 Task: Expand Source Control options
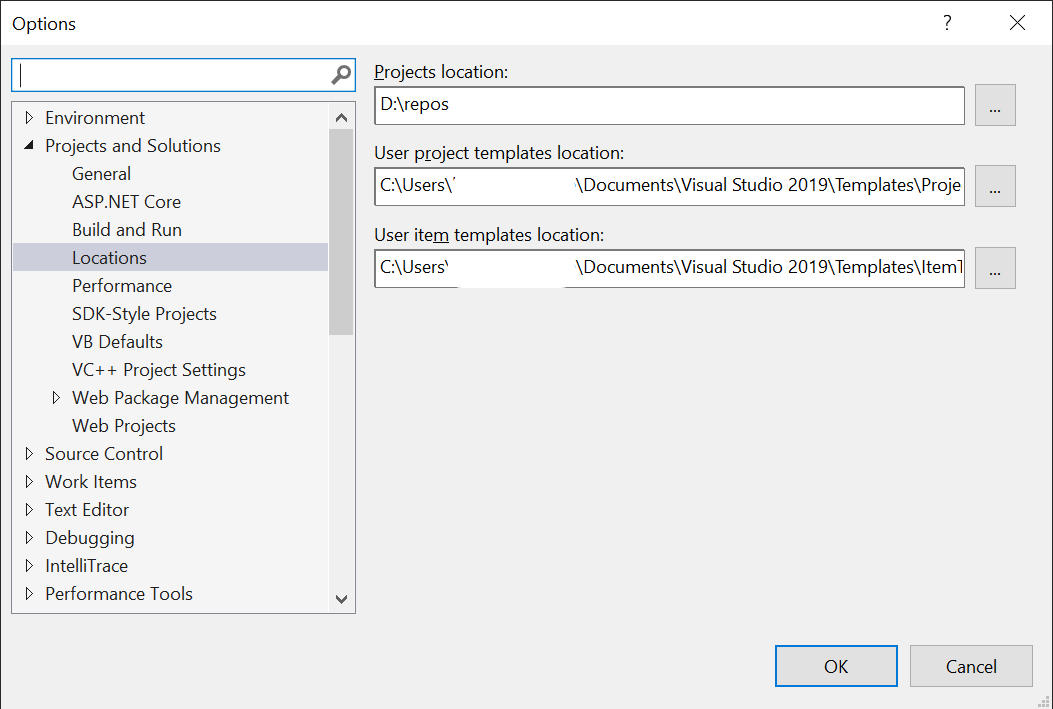[29, 453]
